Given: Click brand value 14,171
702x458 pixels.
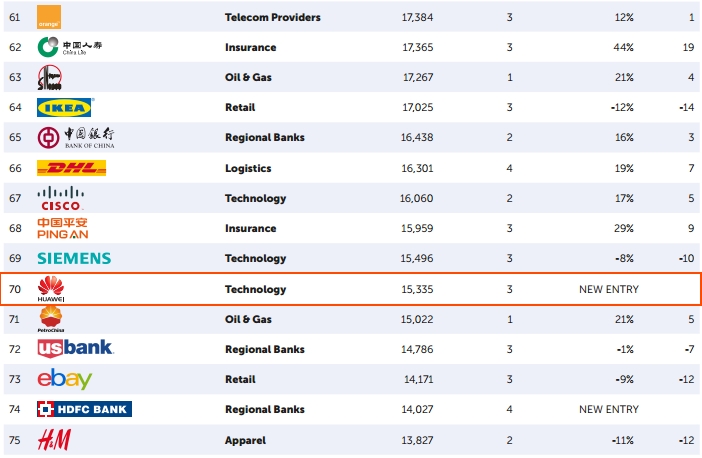Looking at the screenshot, I should pyautogui.click(x=419, y=379).
